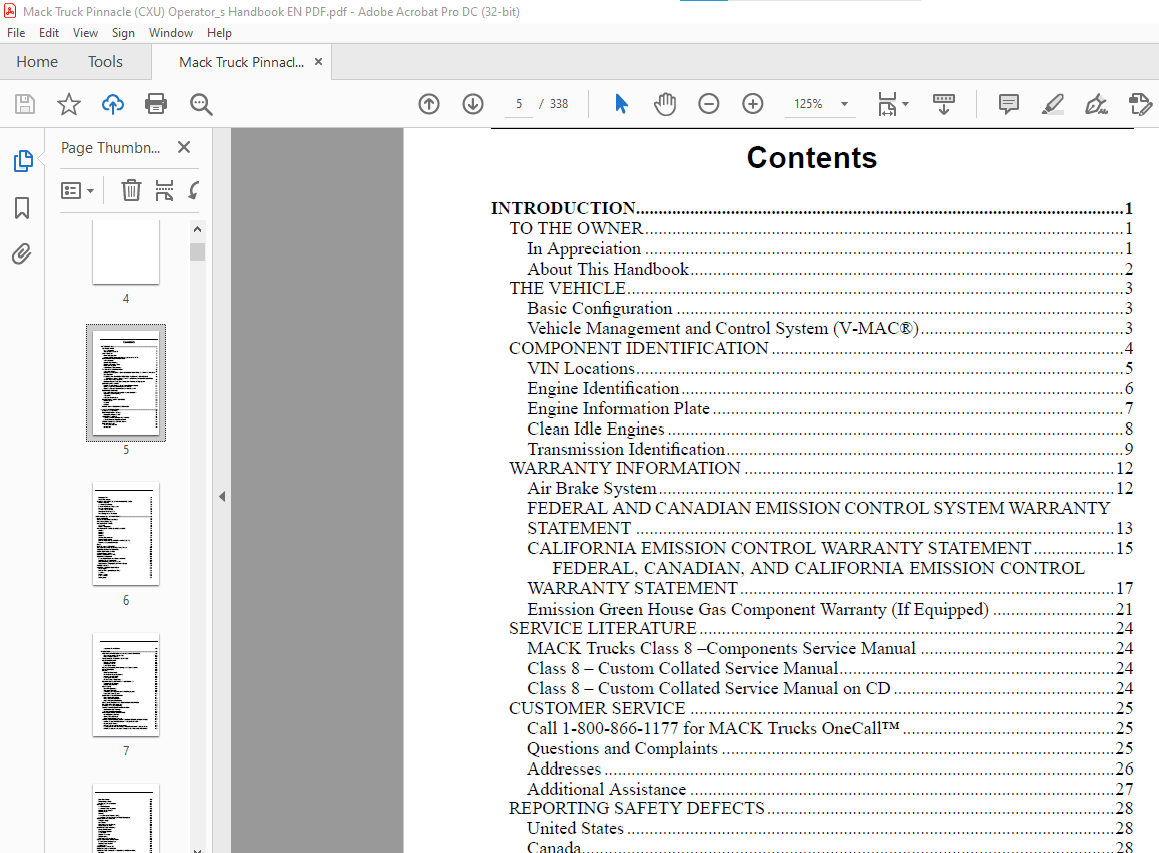Open fit page options icon
1159x853 pixels.
[x=887, y=104]
